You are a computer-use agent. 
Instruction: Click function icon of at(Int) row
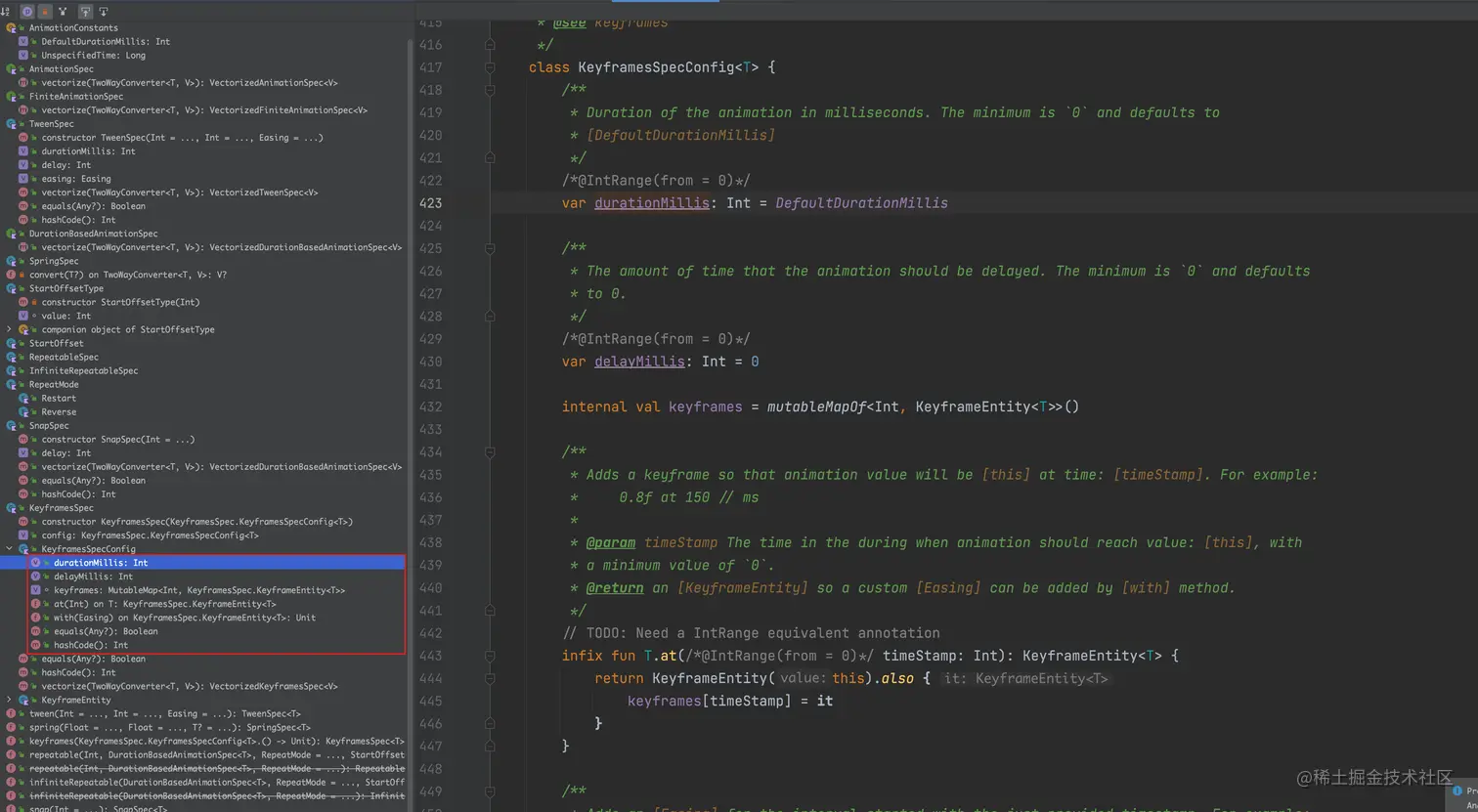tap(36, 604)
